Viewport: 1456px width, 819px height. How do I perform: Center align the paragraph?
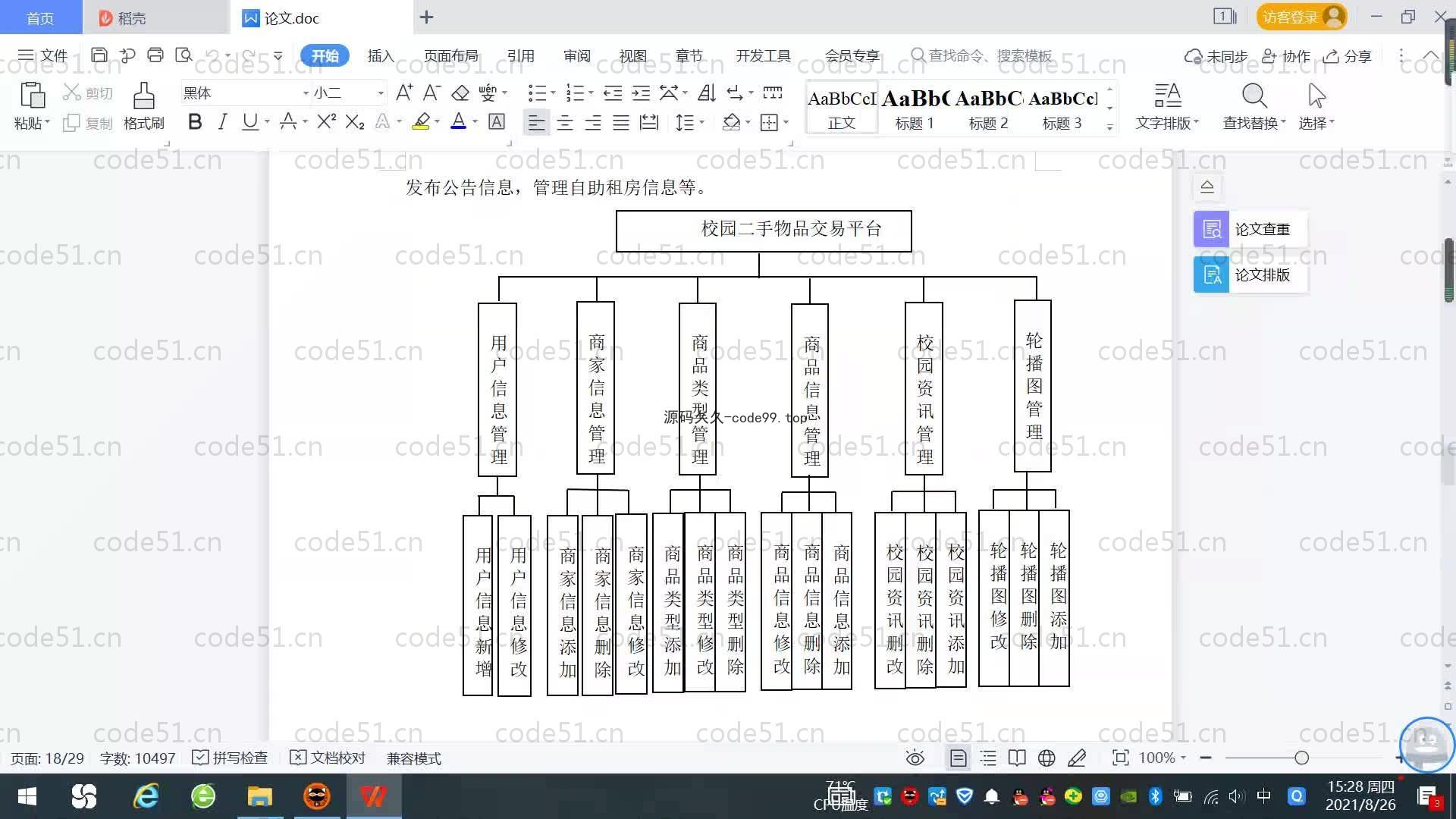coord(565,122)
